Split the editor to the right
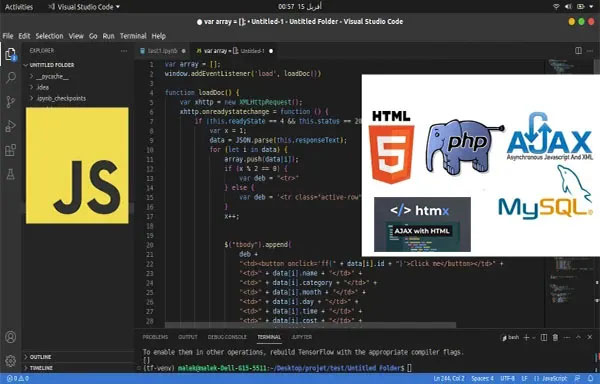This screenshot has height=384, width=600. [x=579, y=51]
